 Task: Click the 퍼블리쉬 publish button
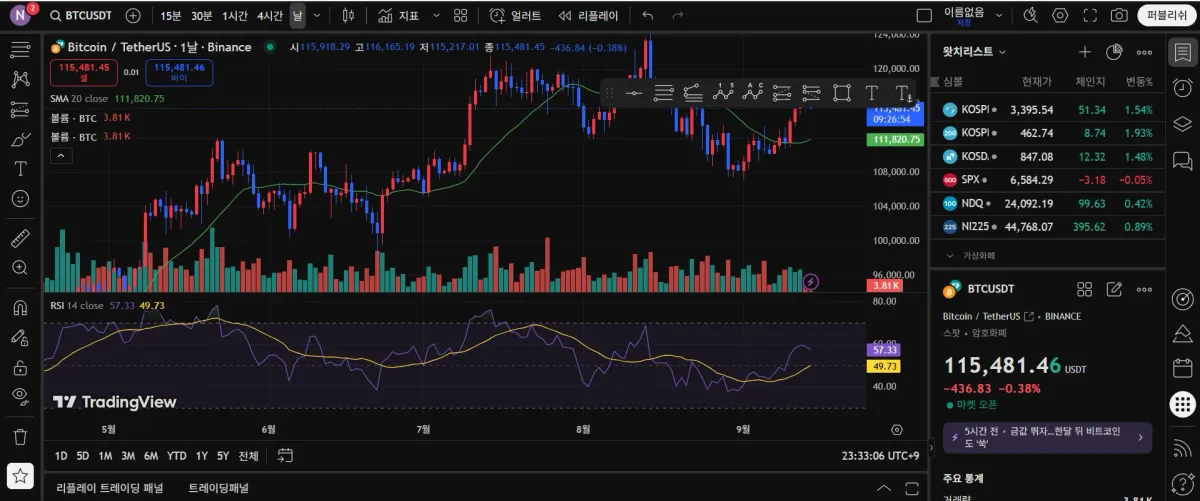point(1166,16)
